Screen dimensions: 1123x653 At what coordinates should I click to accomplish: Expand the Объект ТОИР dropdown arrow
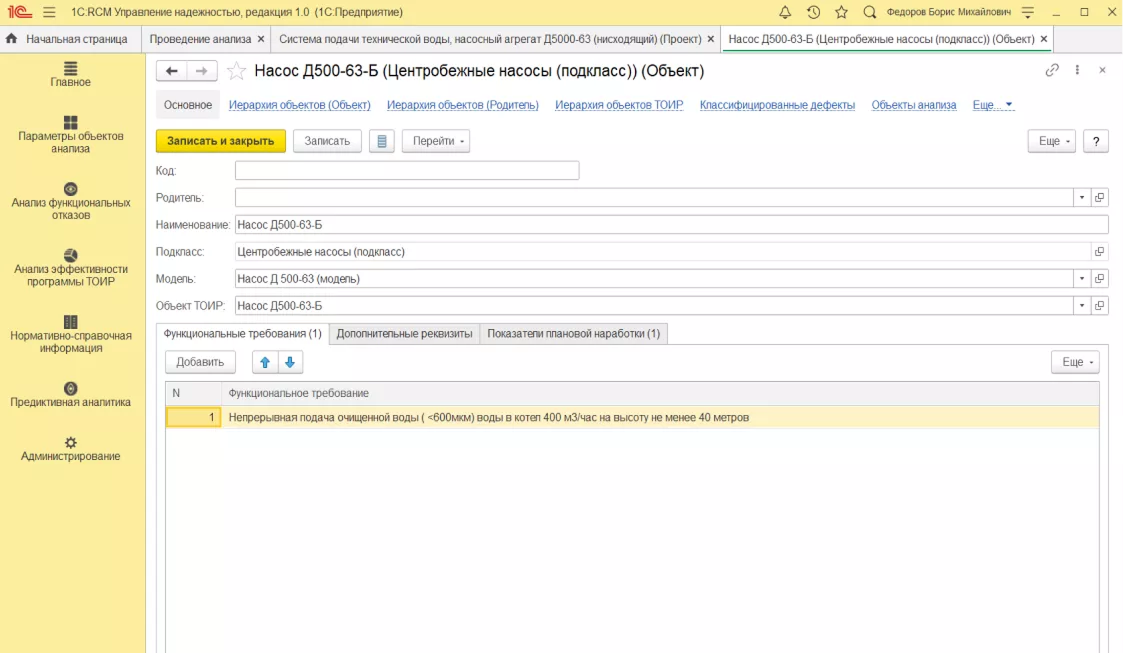[1081, 306]
